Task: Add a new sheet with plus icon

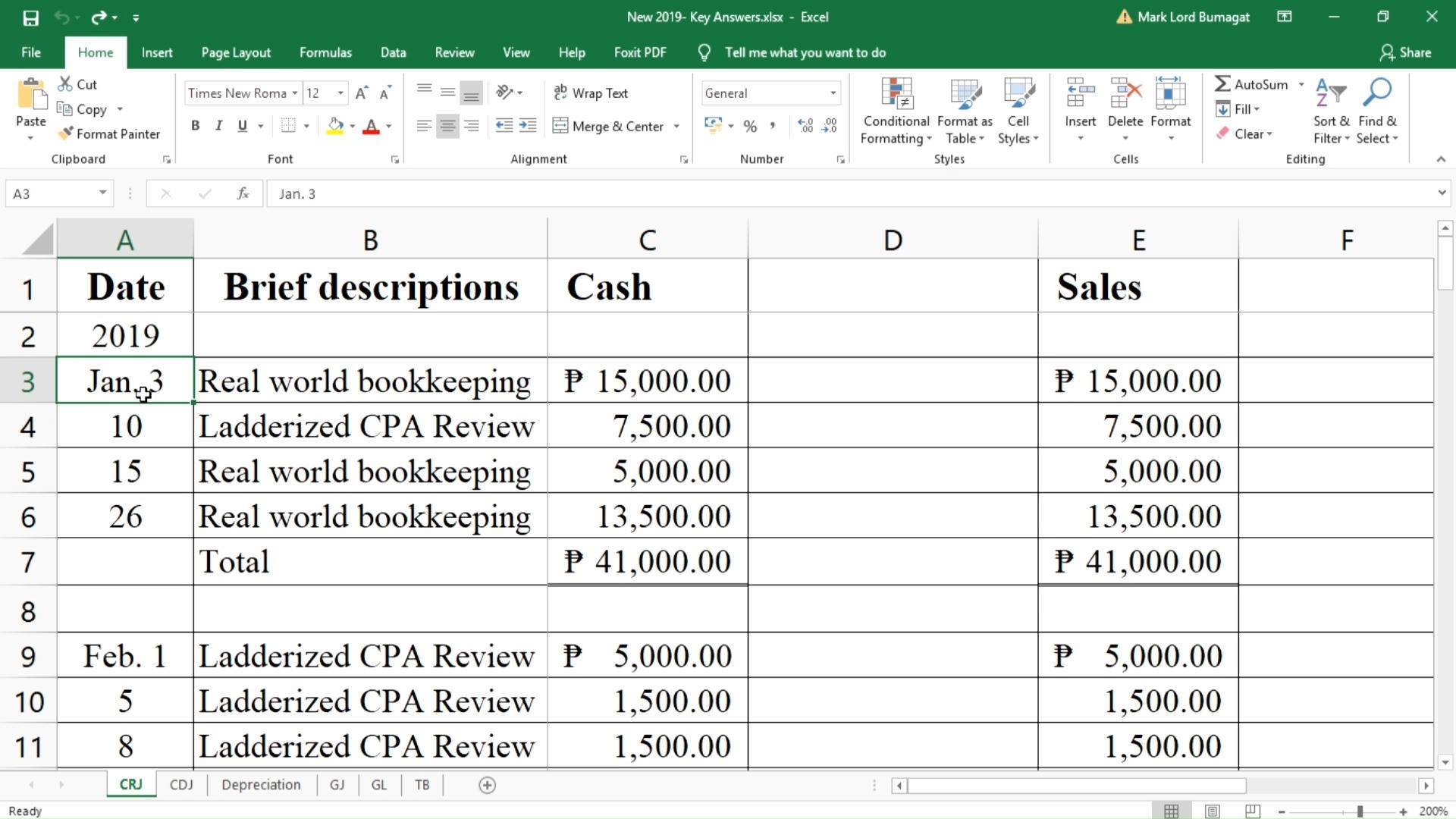Action: tap(488, 786)
